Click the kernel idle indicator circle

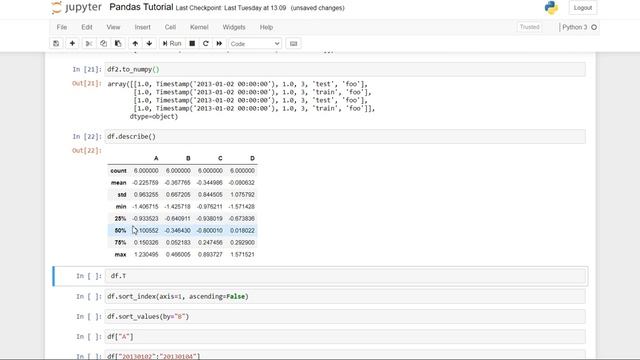pyautogui.click(x=594, y=27)
